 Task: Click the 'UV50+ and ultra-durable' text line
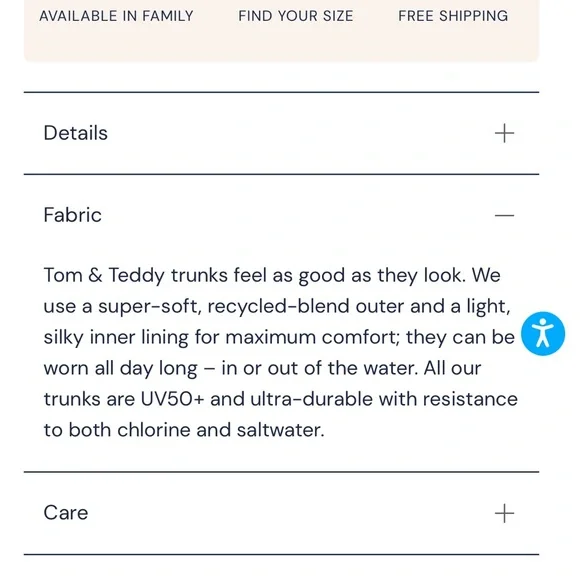(280, 399)
